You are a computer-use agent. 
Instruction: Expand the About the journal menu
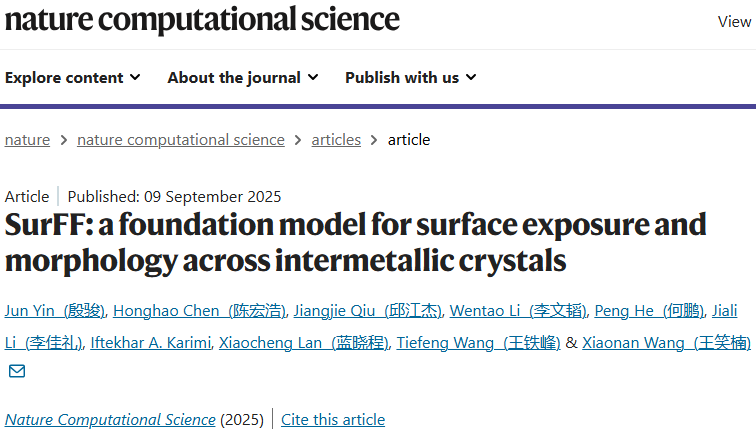[x=243, y=77]
